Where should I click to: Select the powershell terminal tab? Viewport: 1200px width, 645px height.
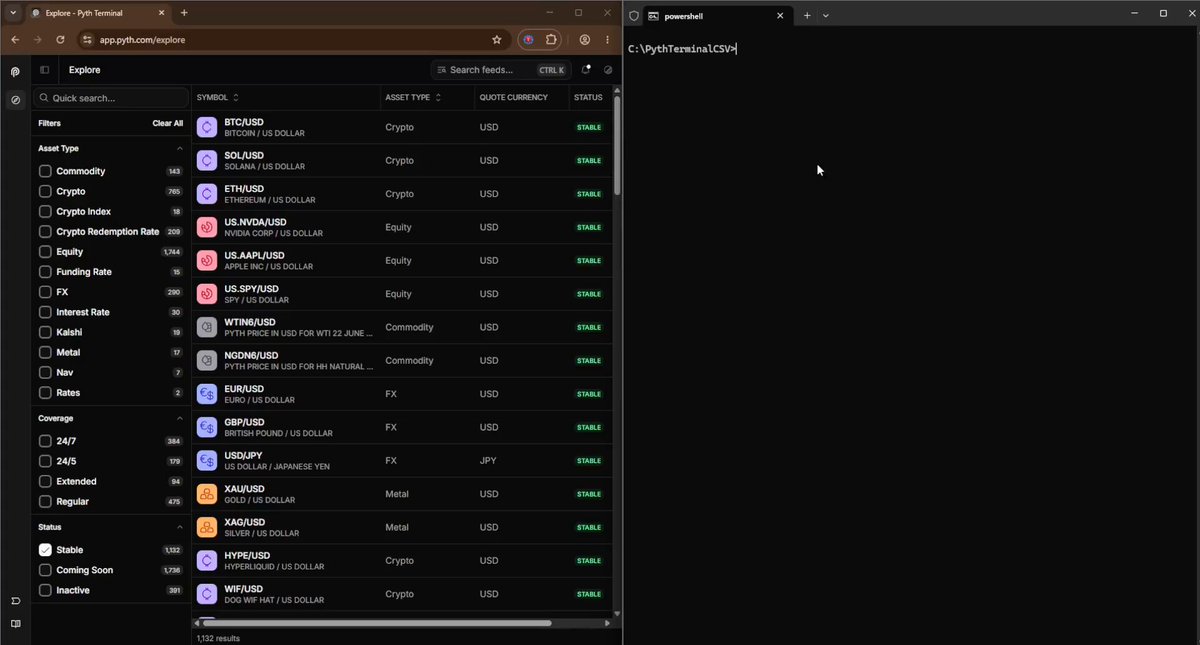(x=716, y=15)
